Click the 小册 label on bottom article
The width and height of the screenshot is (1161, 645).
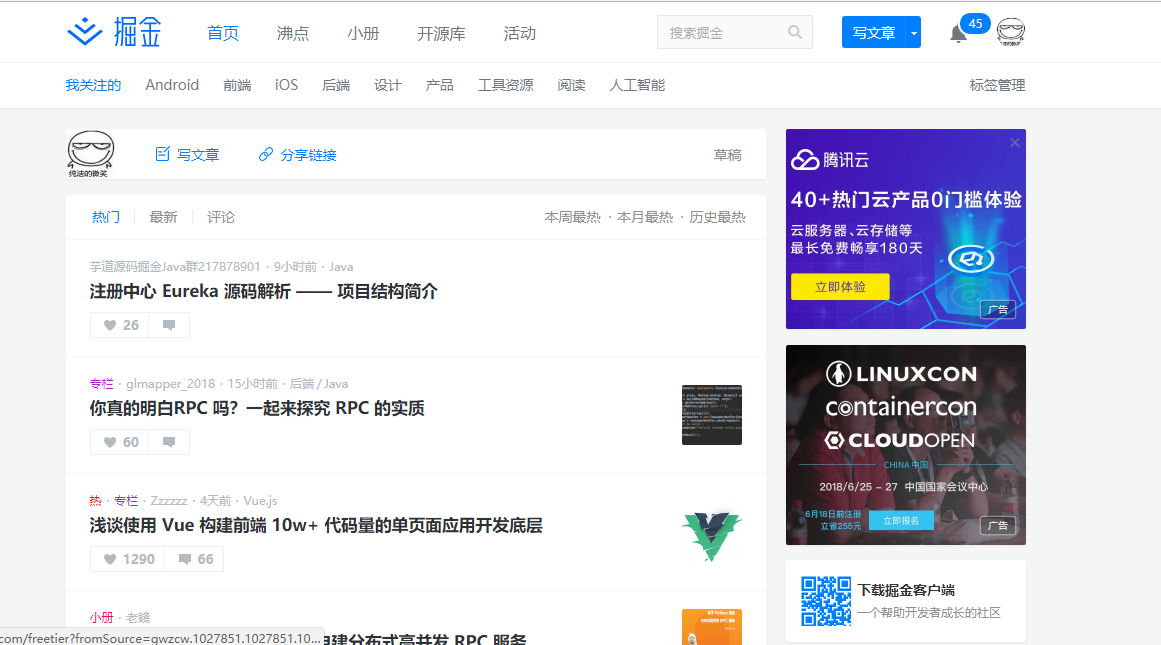point(101,618)
